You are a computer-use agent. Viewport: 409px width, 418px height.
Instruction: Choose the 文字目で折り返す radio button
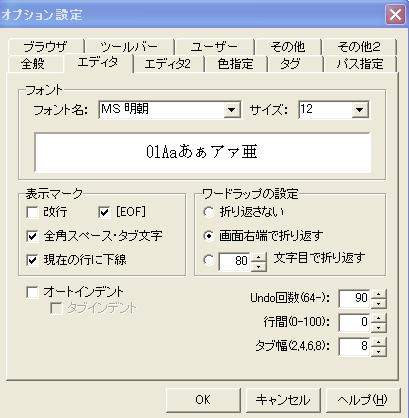coord(209,260)
